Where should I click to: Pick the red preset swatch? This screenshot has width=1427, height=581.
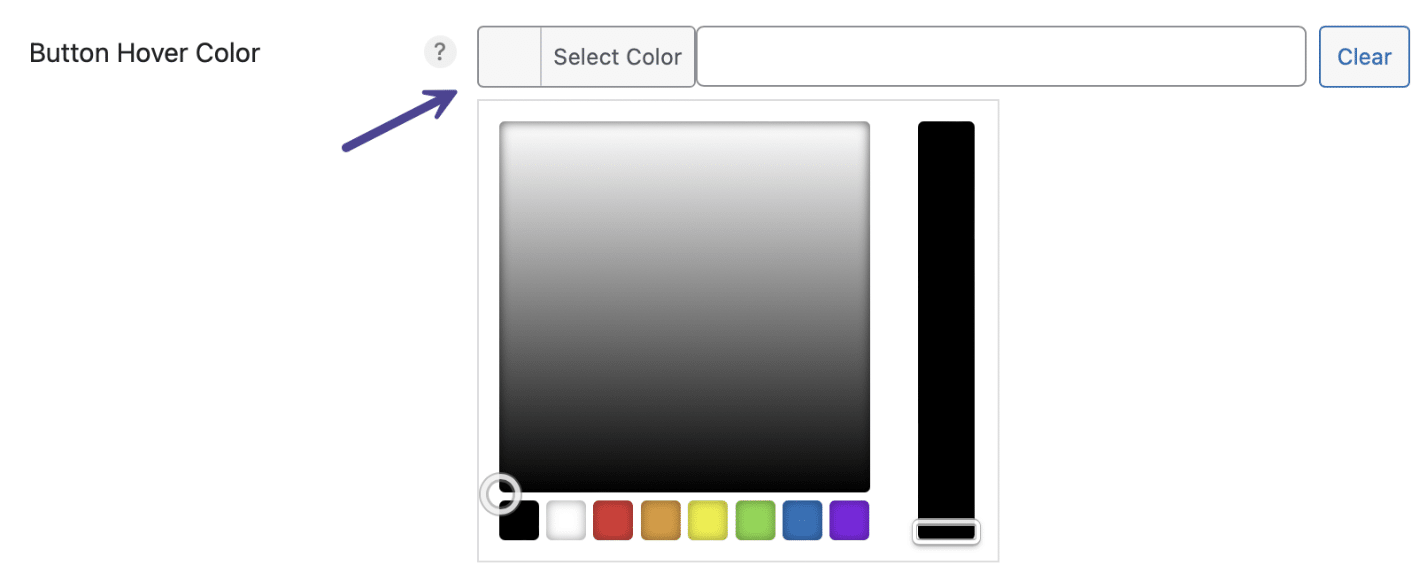612,520
